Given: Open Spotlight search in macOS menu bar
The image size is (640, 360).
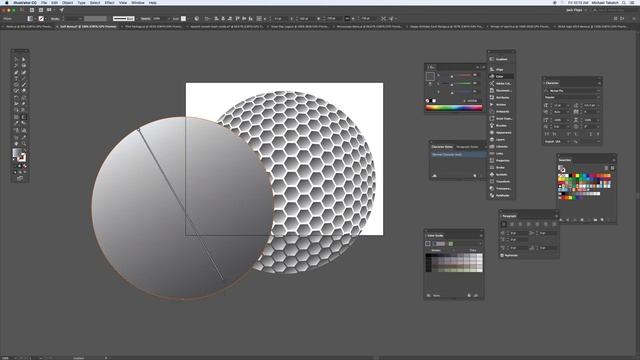Looking at the screenshot, I should coord(624,2).
